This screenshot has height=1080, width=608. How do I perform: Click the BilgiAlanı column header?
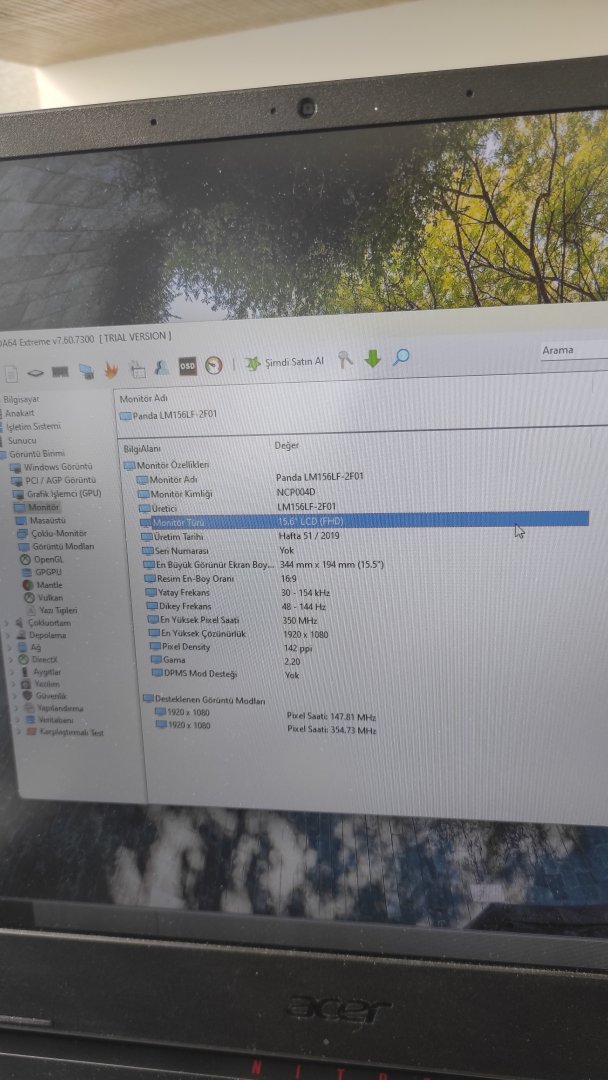point(142,449)
